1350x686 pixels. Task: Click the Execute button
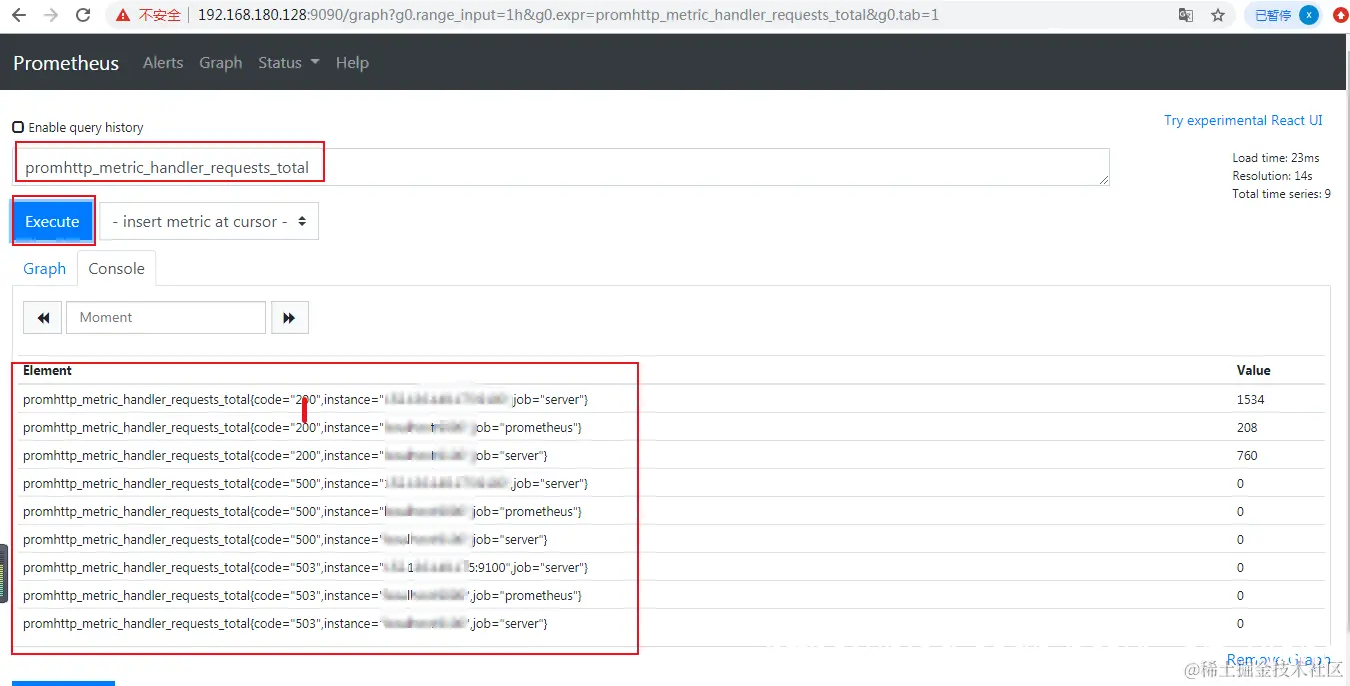tap(52, 221)
